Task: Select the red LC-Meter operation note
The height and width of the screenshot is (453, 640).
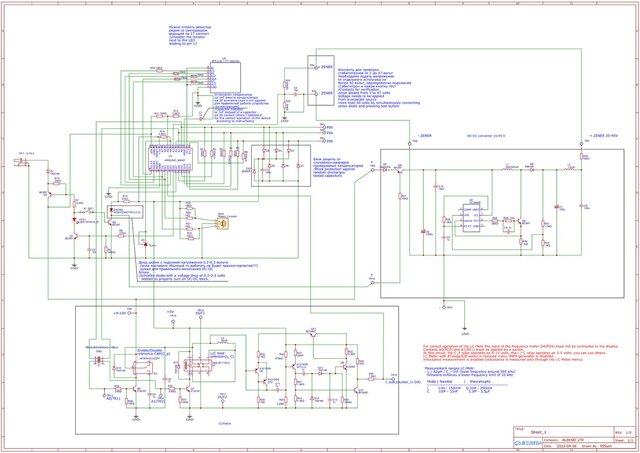Action: (x=521, y=353)
